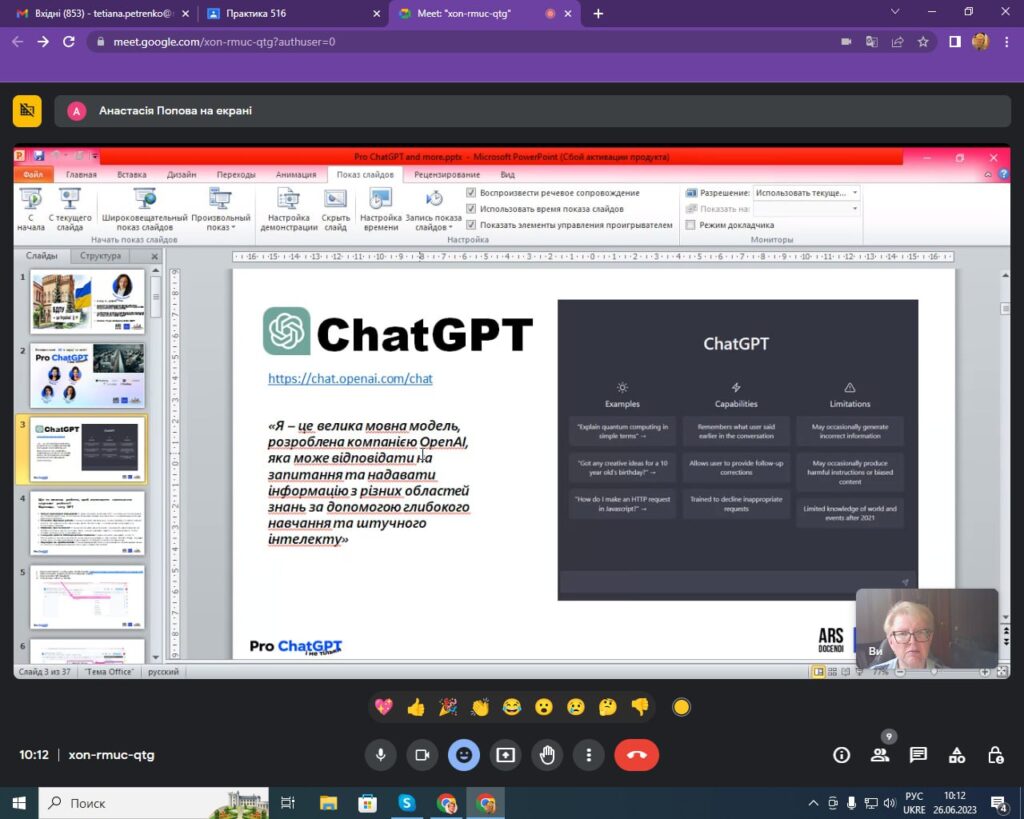Turn off the camera in Meet
The width and height of the screenshot is (1024, 819).
422,755
